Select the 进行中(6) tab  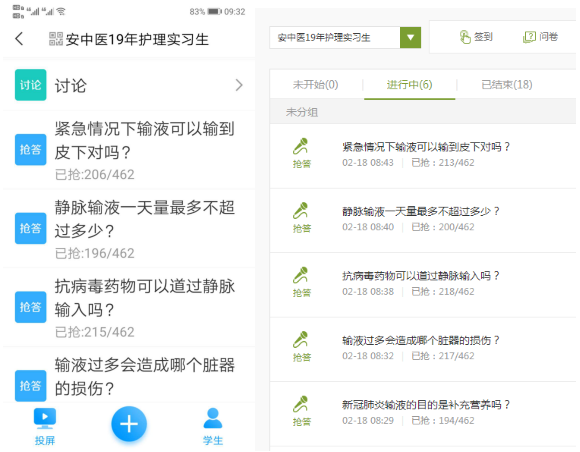pyautogui.click(x=409, y=85)
